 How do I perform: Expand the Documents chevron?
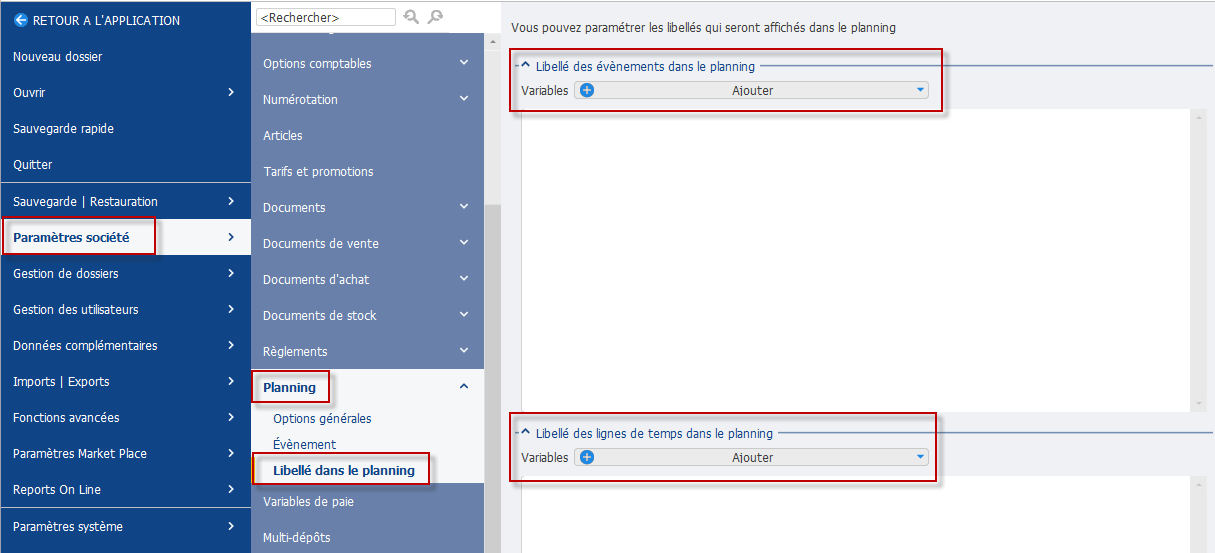463,207
